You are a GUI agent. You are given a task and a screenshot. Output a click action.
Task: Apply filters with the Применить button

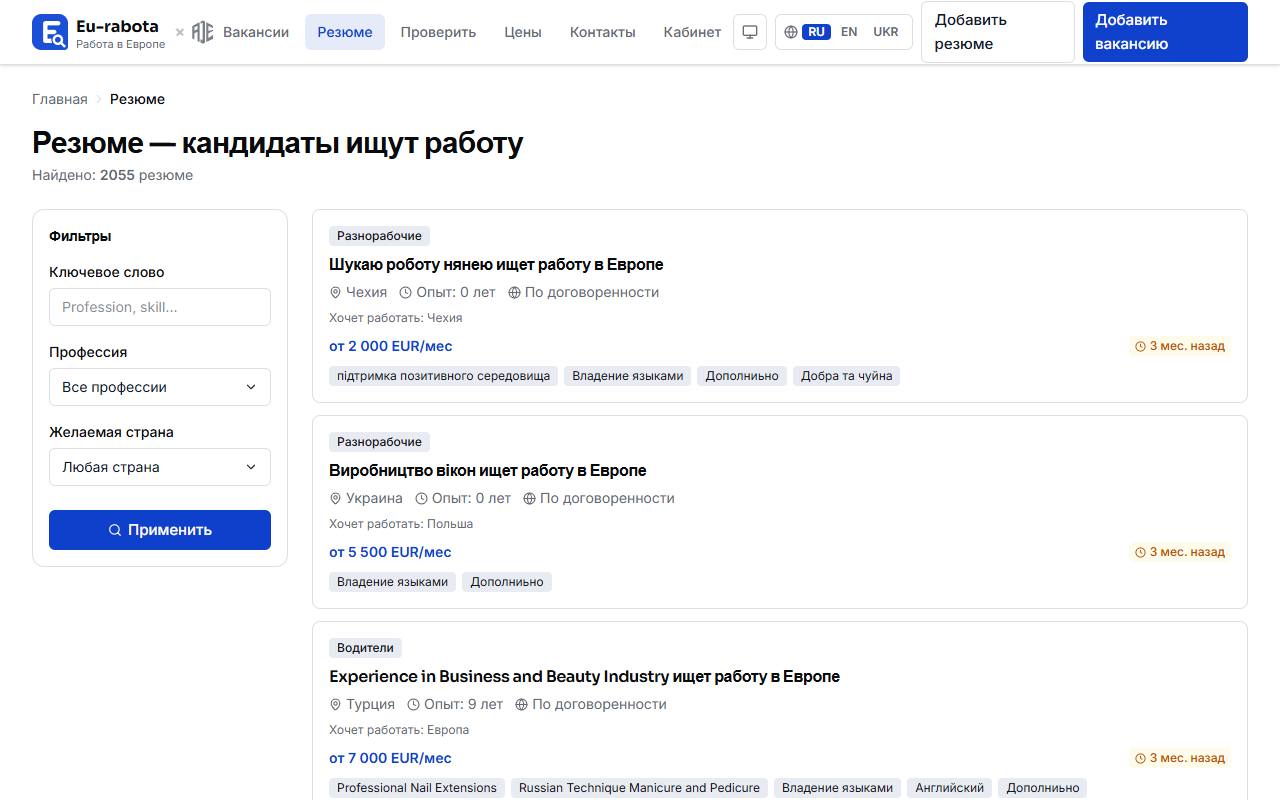[x=160, y=530]
